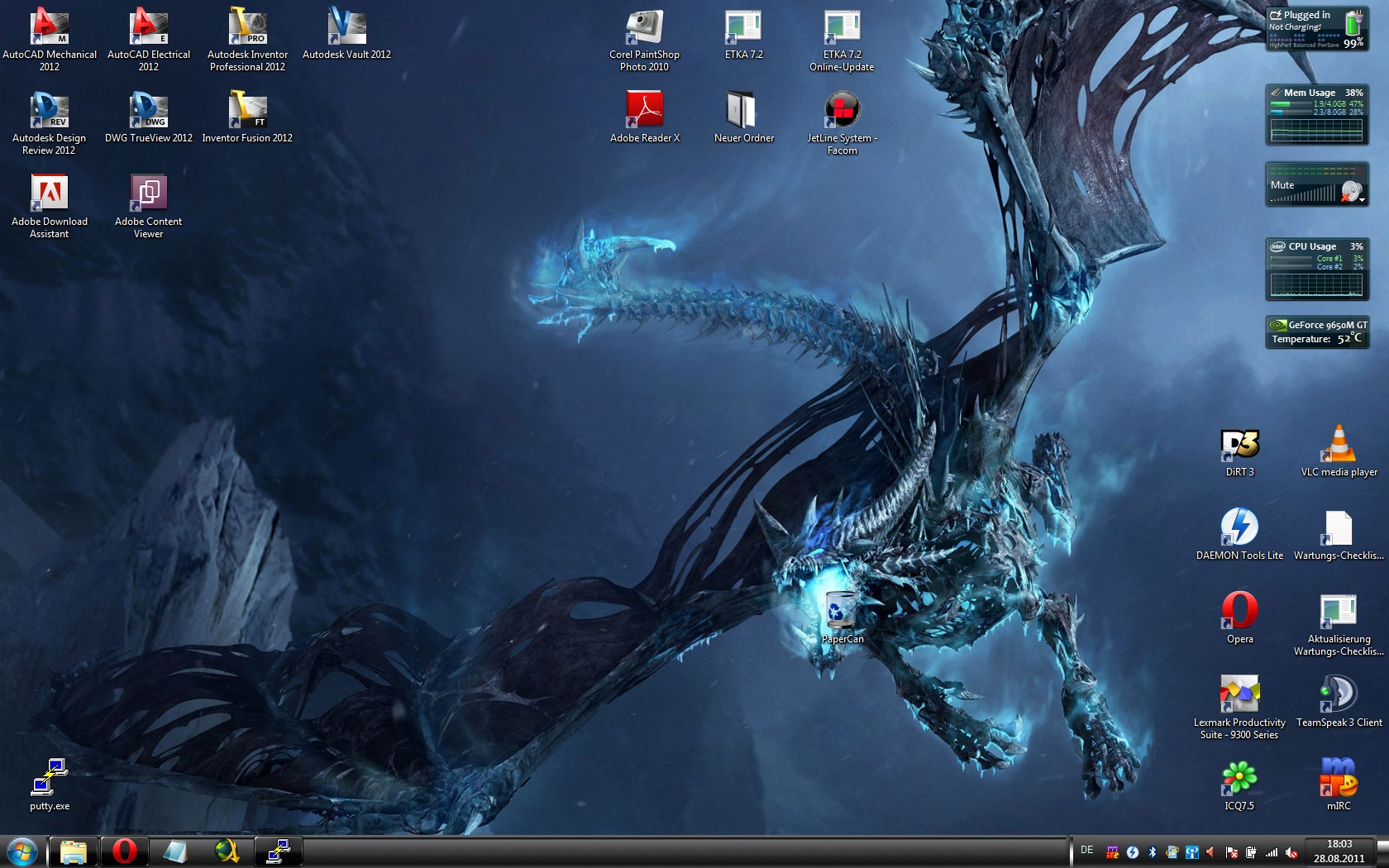The height and width of the screenshot is (868, 1389).
Task: Click the green-yellow globe taskbar icon
Action: click(x=227, y=851)
